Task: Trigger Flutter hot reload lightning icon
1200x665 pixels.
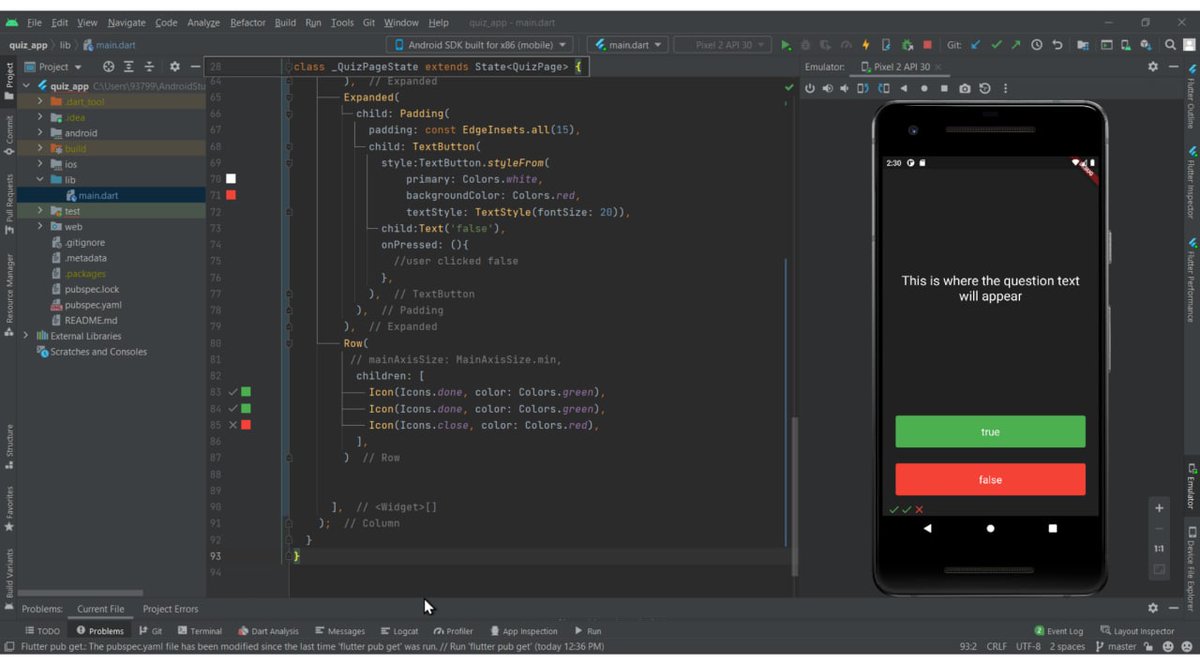Action: coord(866,45)
